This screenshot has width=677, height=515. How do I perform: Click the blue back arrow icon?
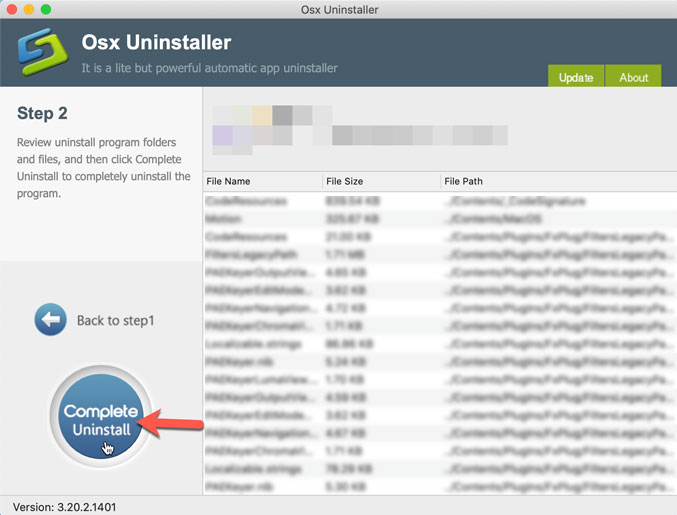click(50, 321)
